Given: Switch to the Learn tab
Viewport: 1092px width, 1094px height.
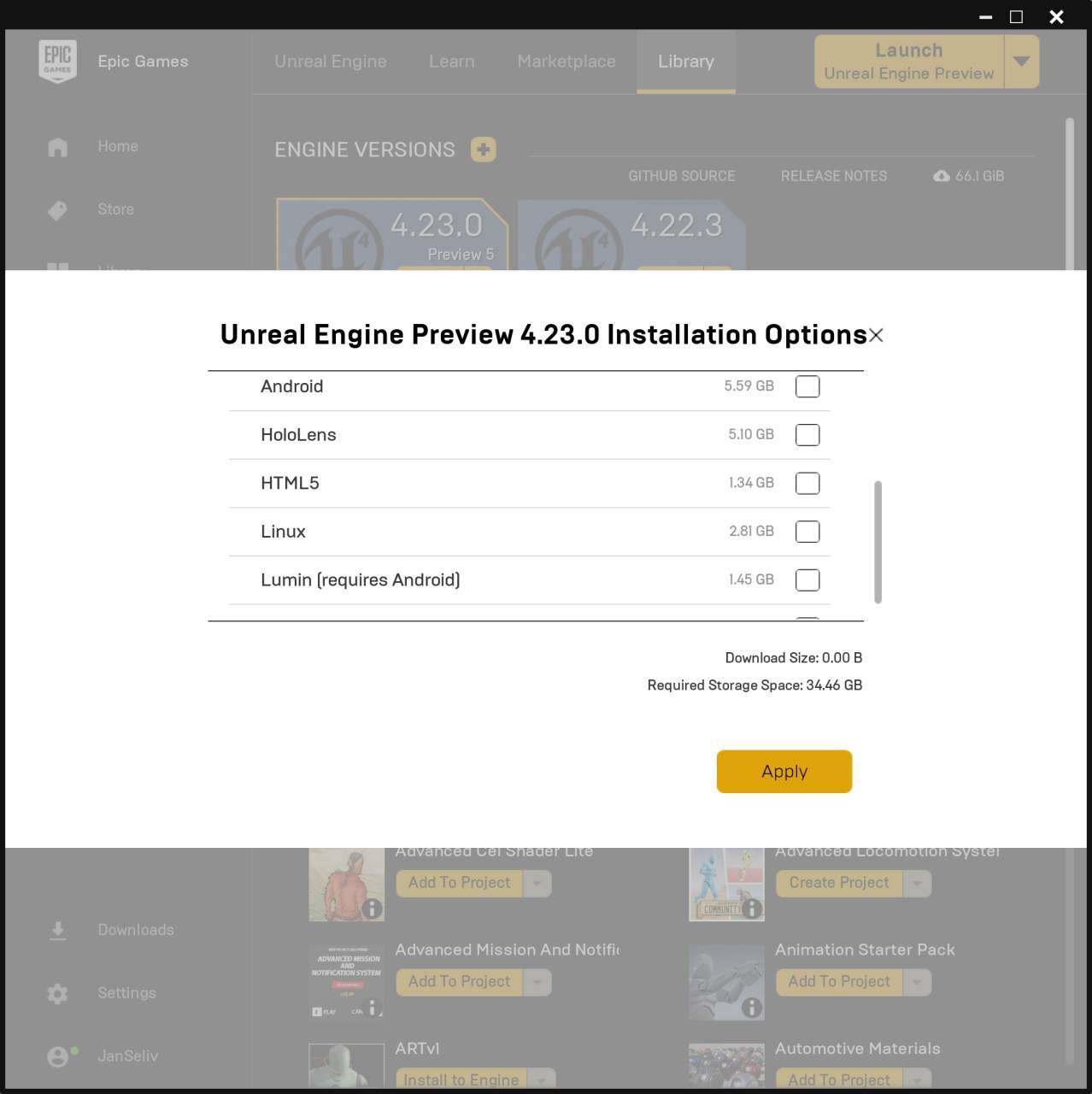Looking at the screenshot, I should point(451,62).
